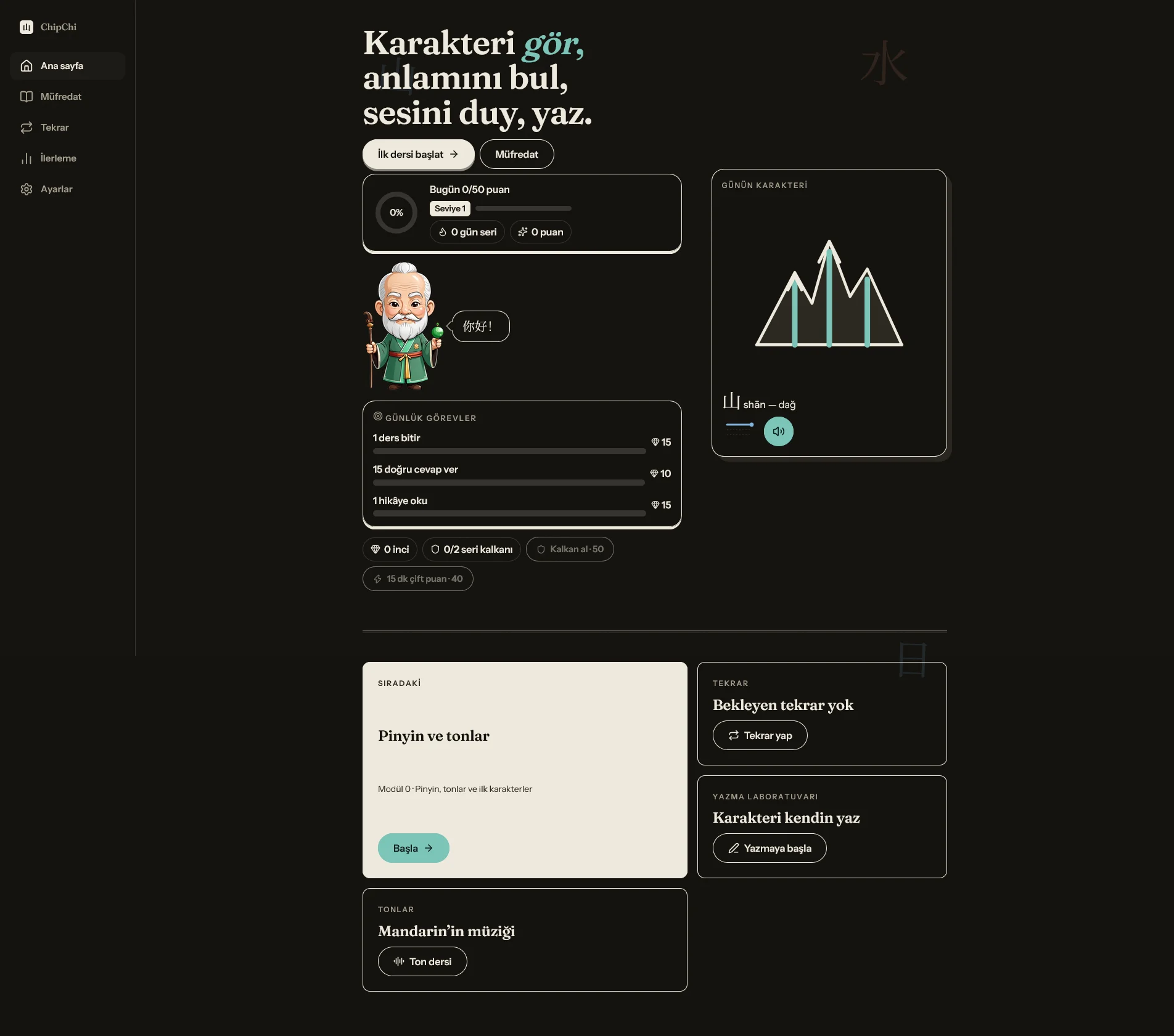Click the Seviye 1 badge
This screenshot has width=1174, height=1036.
point(450,208)
